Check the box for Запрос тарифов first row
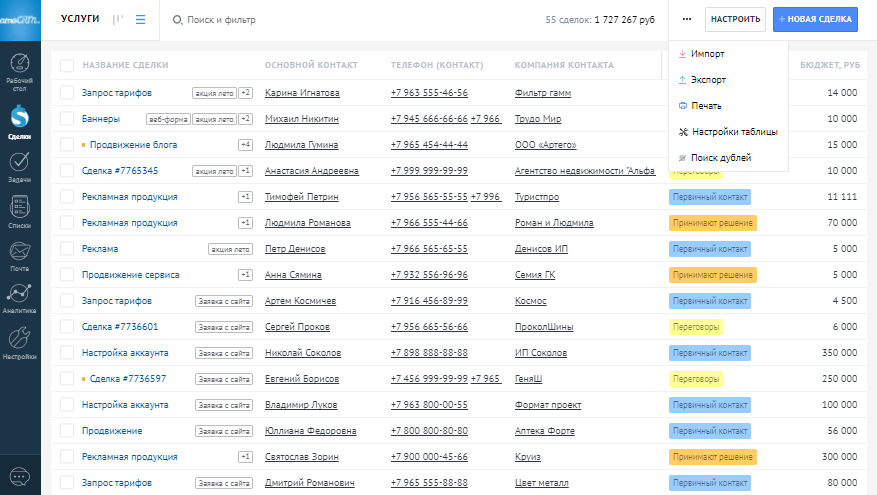877x495 pixels. 67,93
